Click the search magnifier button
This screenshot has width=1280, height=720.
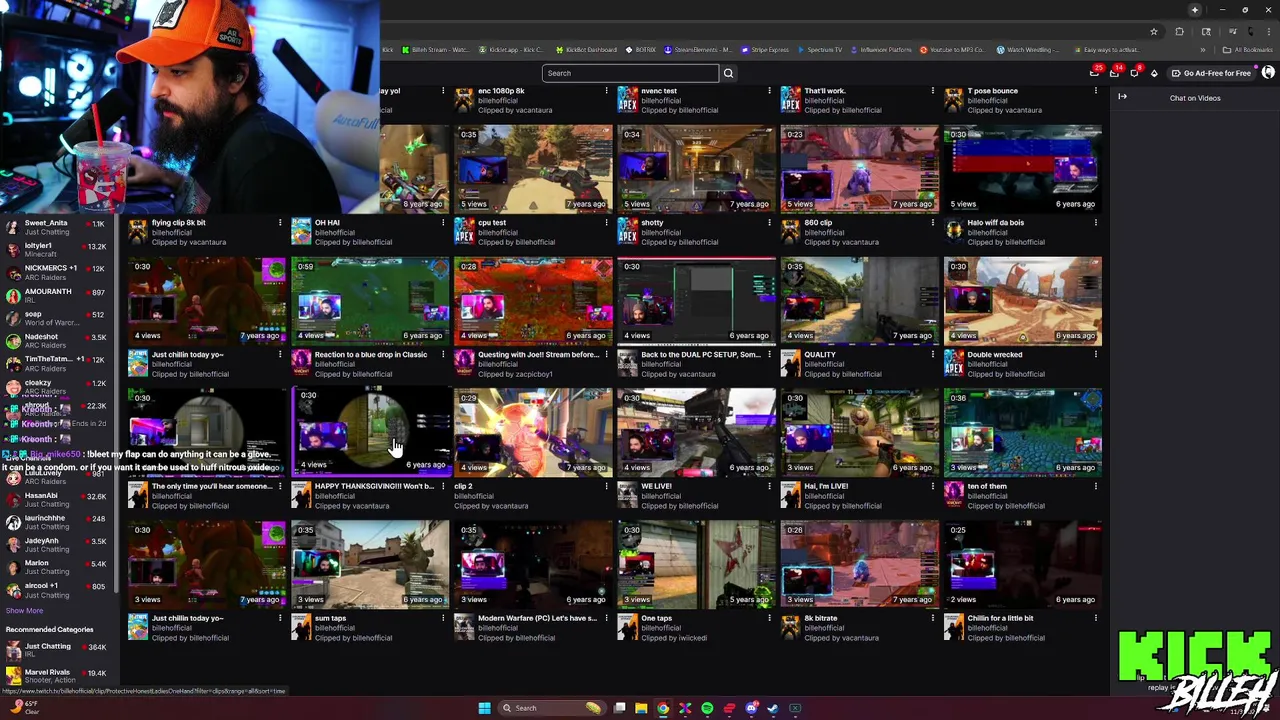tap(728, 73)
